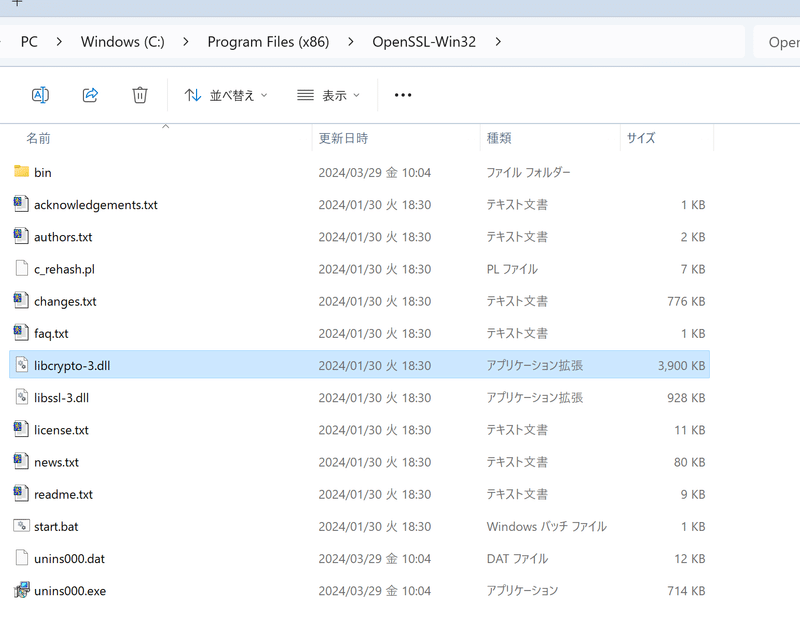This screenshot has width=800, height=630.
Task: Select Windows (C:) in the breadcrumb
Action: (122, 42)
